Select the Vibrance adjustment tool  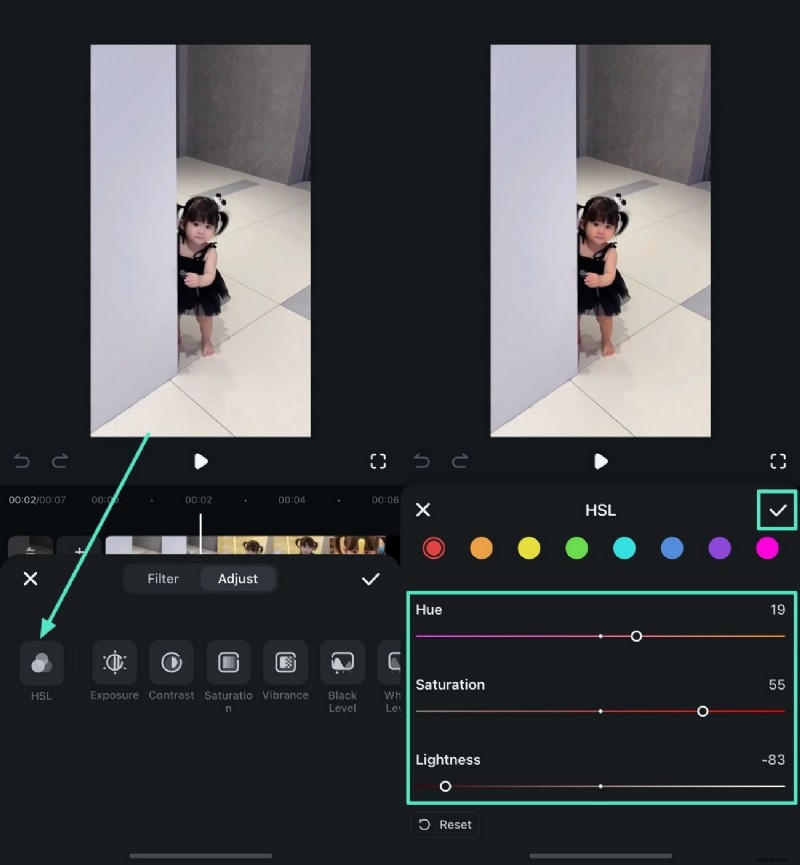click(x=285, y=662)
